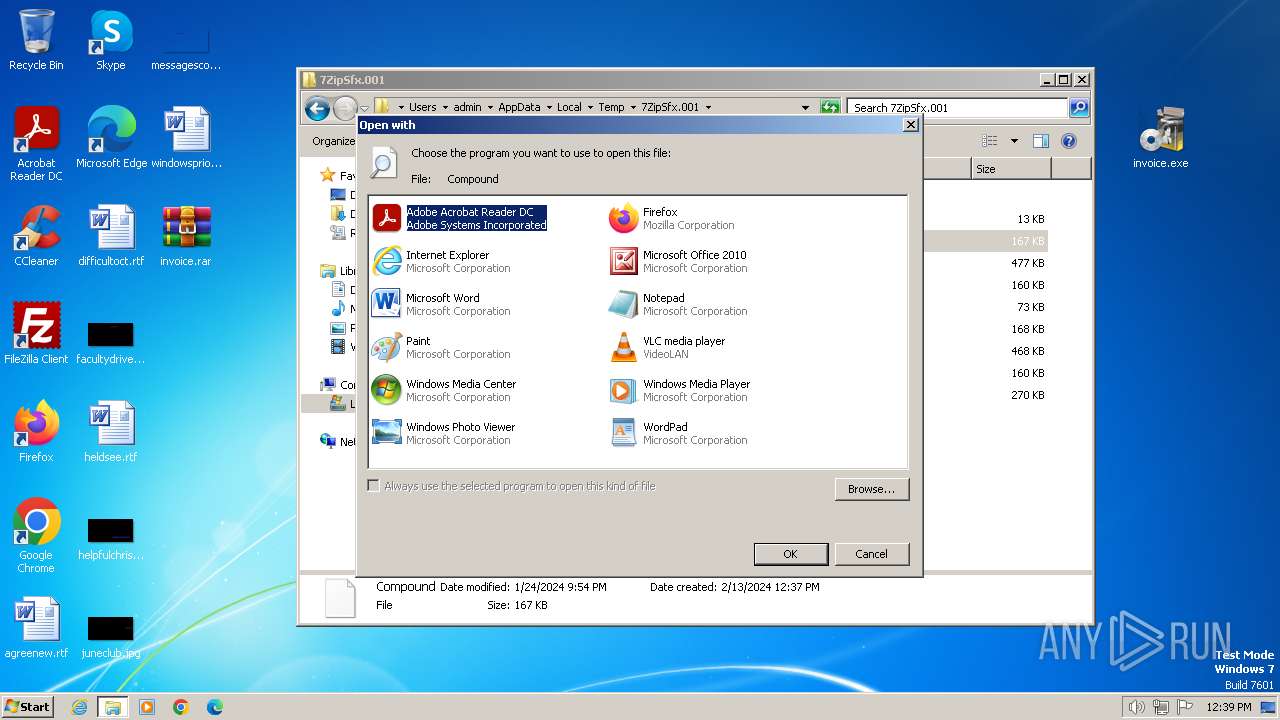The height and width of the screenshot is (720, 1280).
Task: Click the Local breadcrumb segment
Action: click(x=569, y=107)
